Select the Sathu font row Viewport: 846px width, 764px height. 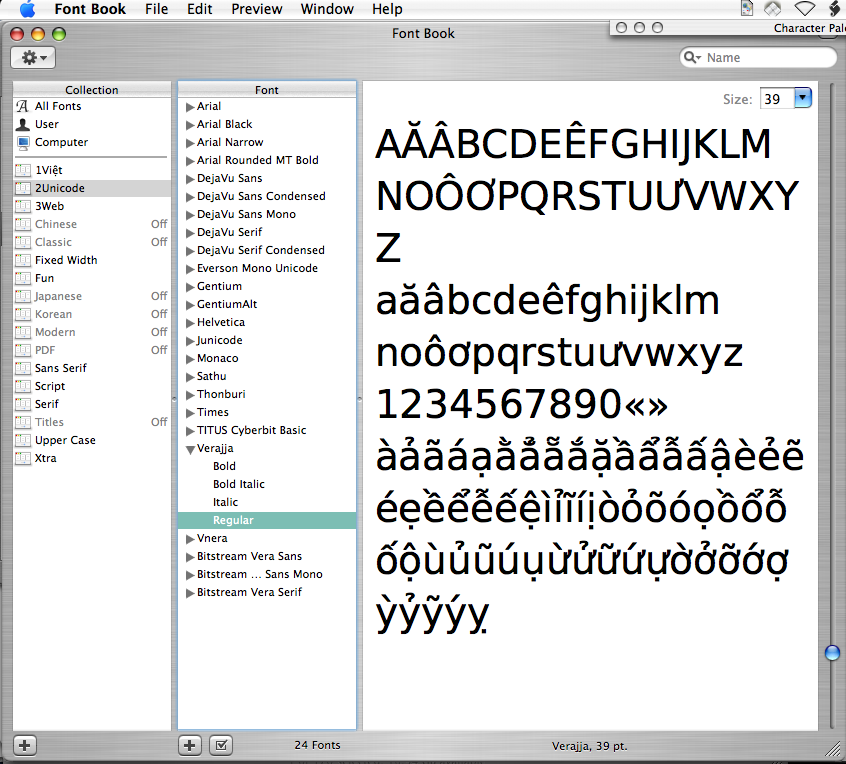pyautogui.click(x=267, y=377)
